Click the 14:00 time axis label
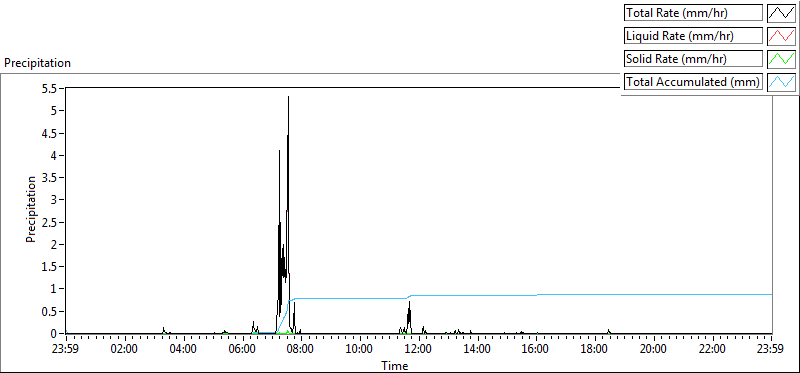The width and height of the screenshot is (800, 373). (478, 350)
